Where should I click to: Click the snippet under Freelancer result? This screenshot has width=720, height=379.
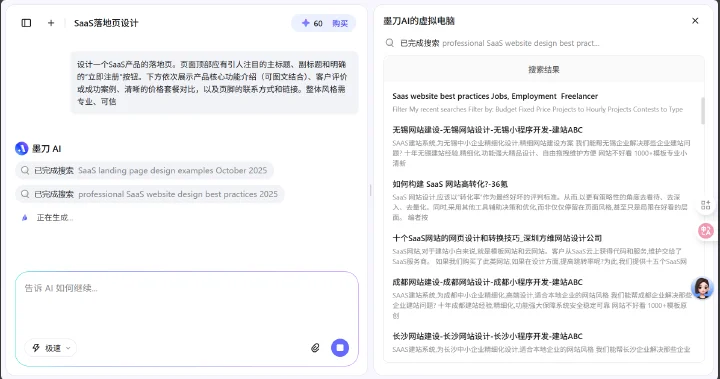point(538,109)
